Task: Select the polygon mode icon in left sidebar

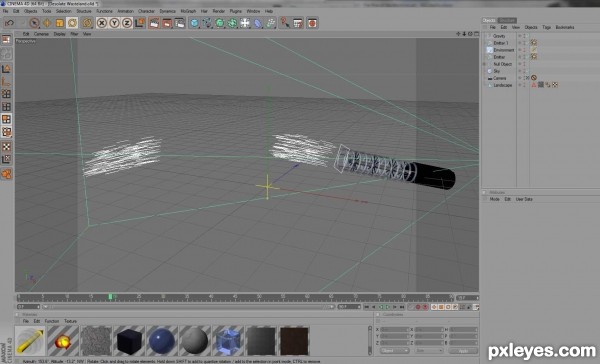Action: pyautogui.click(x=6, y=119)
